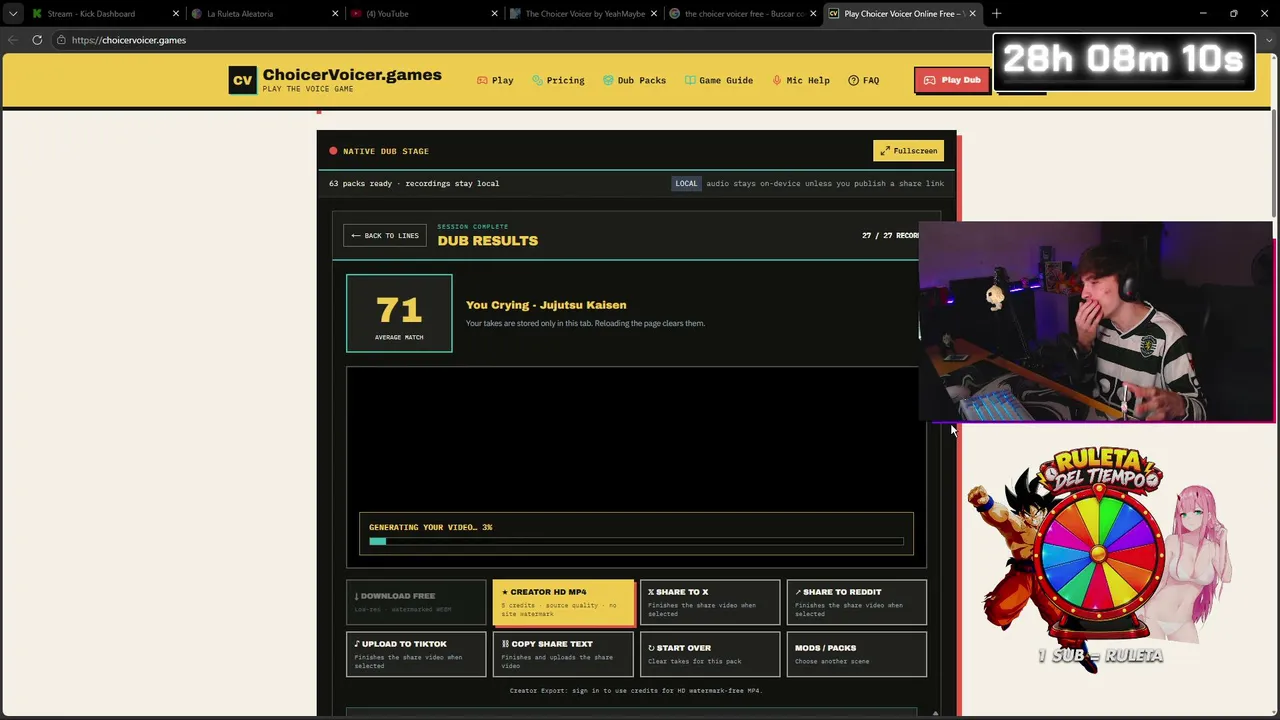Screen dimensions: 1280x720
Task: Go to Dub Packs
Action: pyautogui.click(x=634, y=80)
